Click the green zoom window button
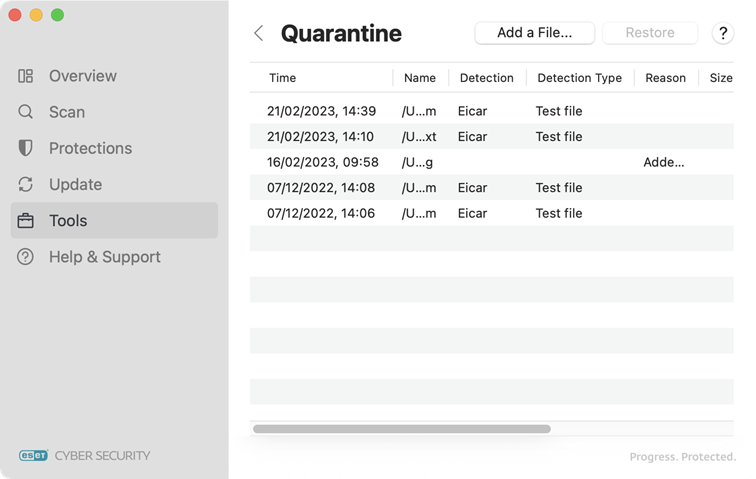 pyautogui.click(x=57, y=15)
